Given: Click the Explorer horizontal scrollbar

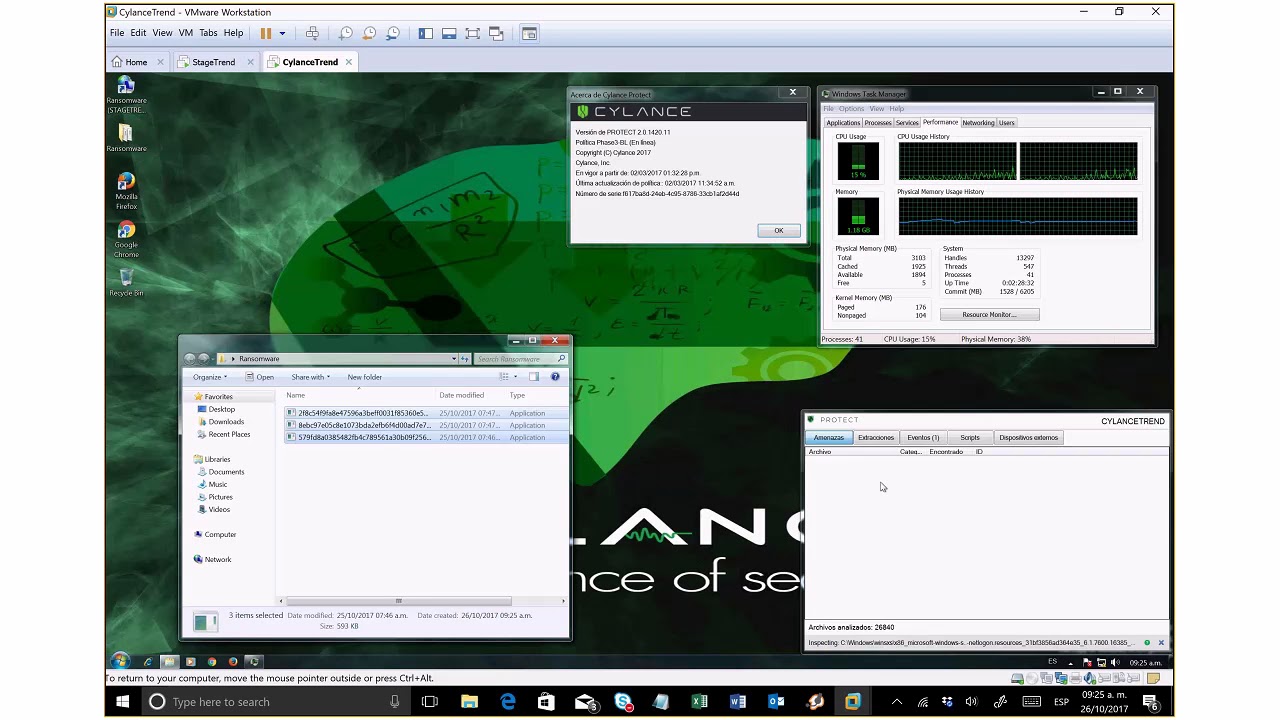Looking at the screenshot, I should click(398, 601).
